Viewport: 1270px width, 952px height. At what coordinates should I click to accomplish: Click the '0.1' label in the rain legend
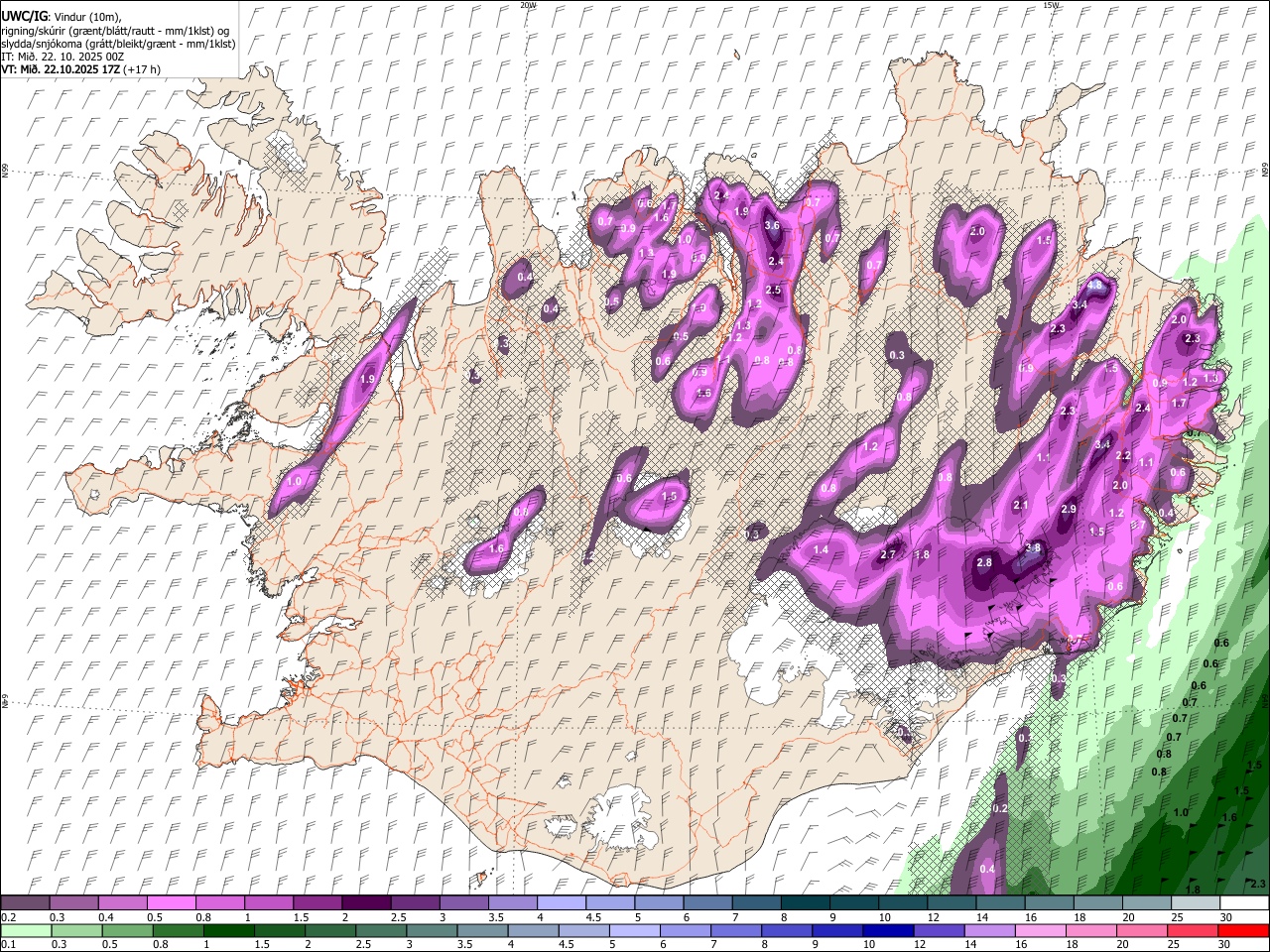pos(8,944)
